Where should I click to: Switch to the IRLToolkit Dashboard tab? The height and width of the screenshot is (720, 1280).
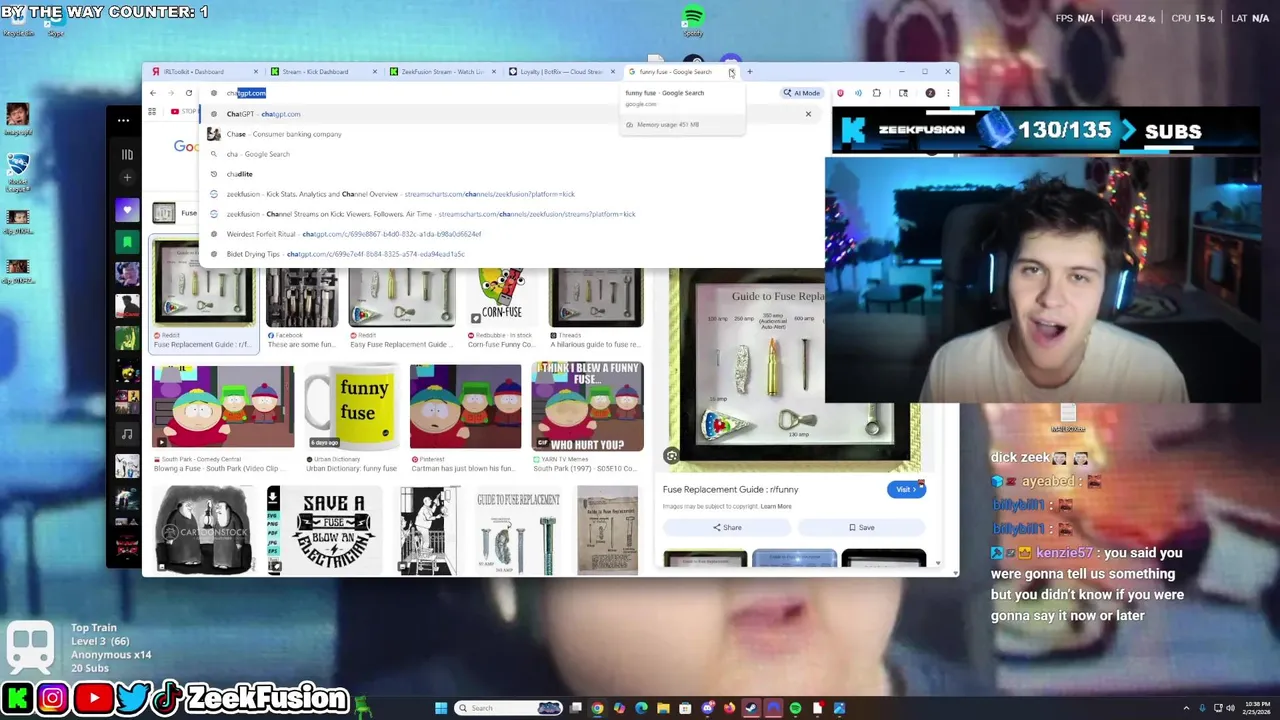point(204,72)
